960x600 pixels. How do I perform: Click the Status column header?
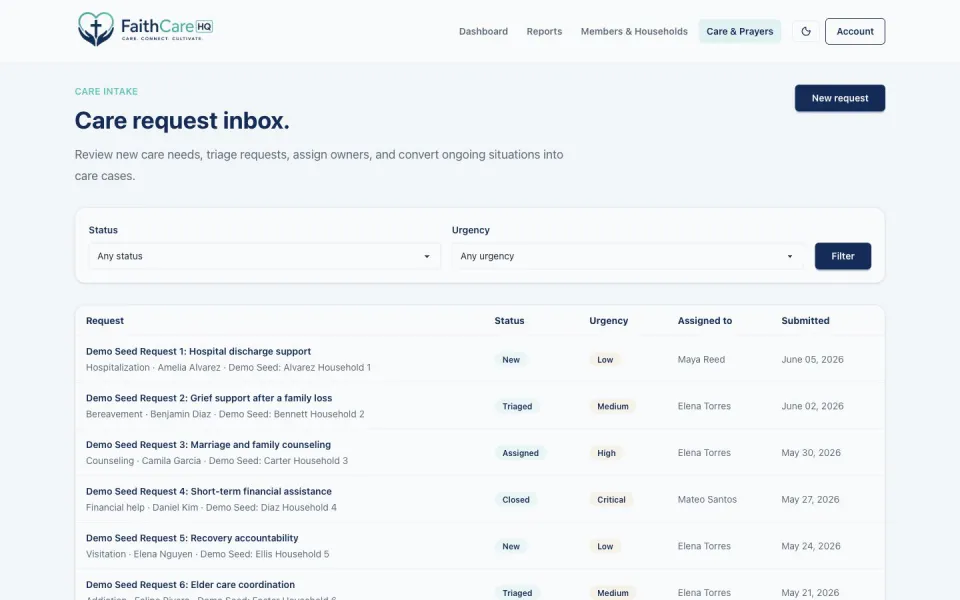point(509,321)
